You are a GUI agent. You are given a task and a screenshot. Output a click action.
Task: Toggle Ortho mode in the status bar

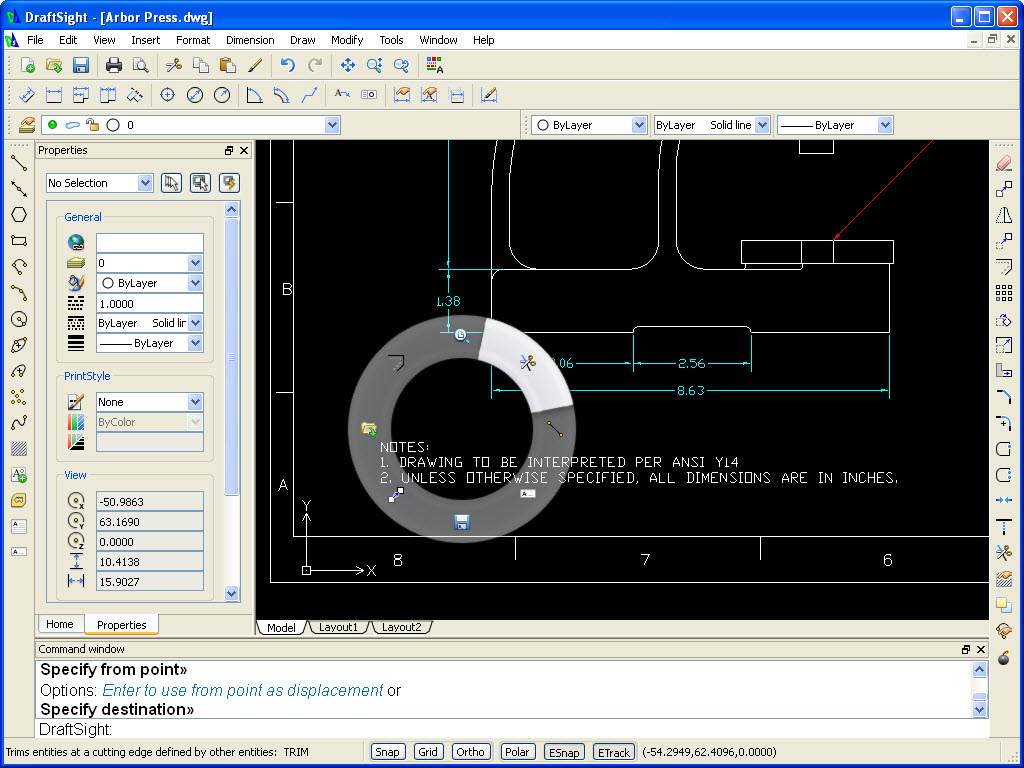[x=470, y=752]
